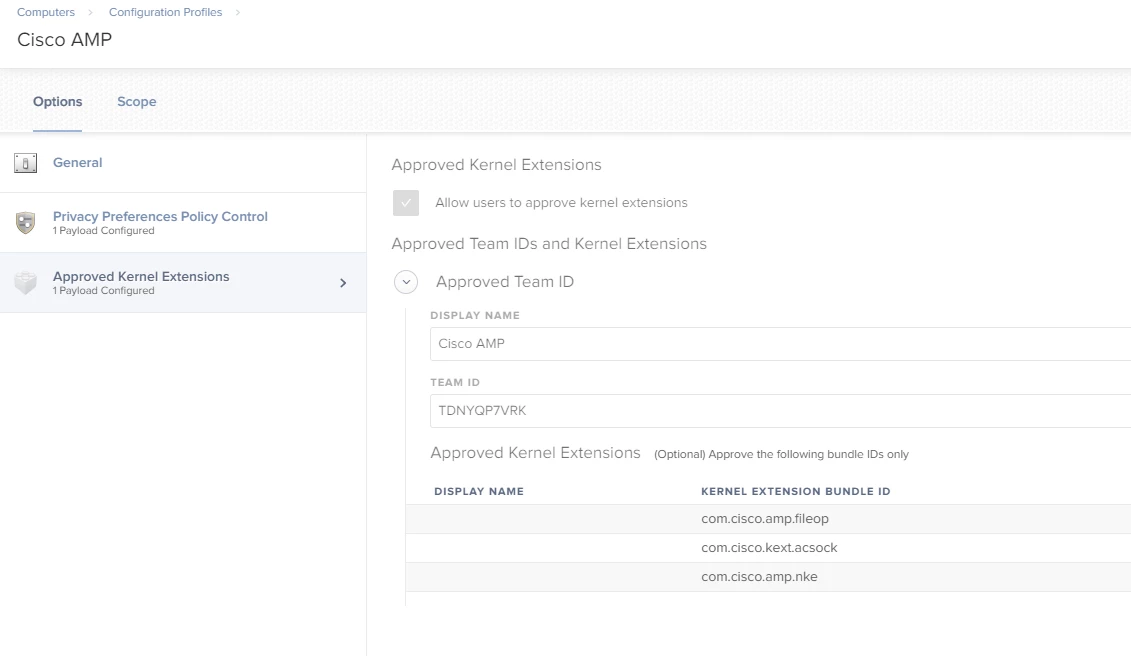
Task: Select the com.cisco.kext.acsock row
Action: point(768,548)
